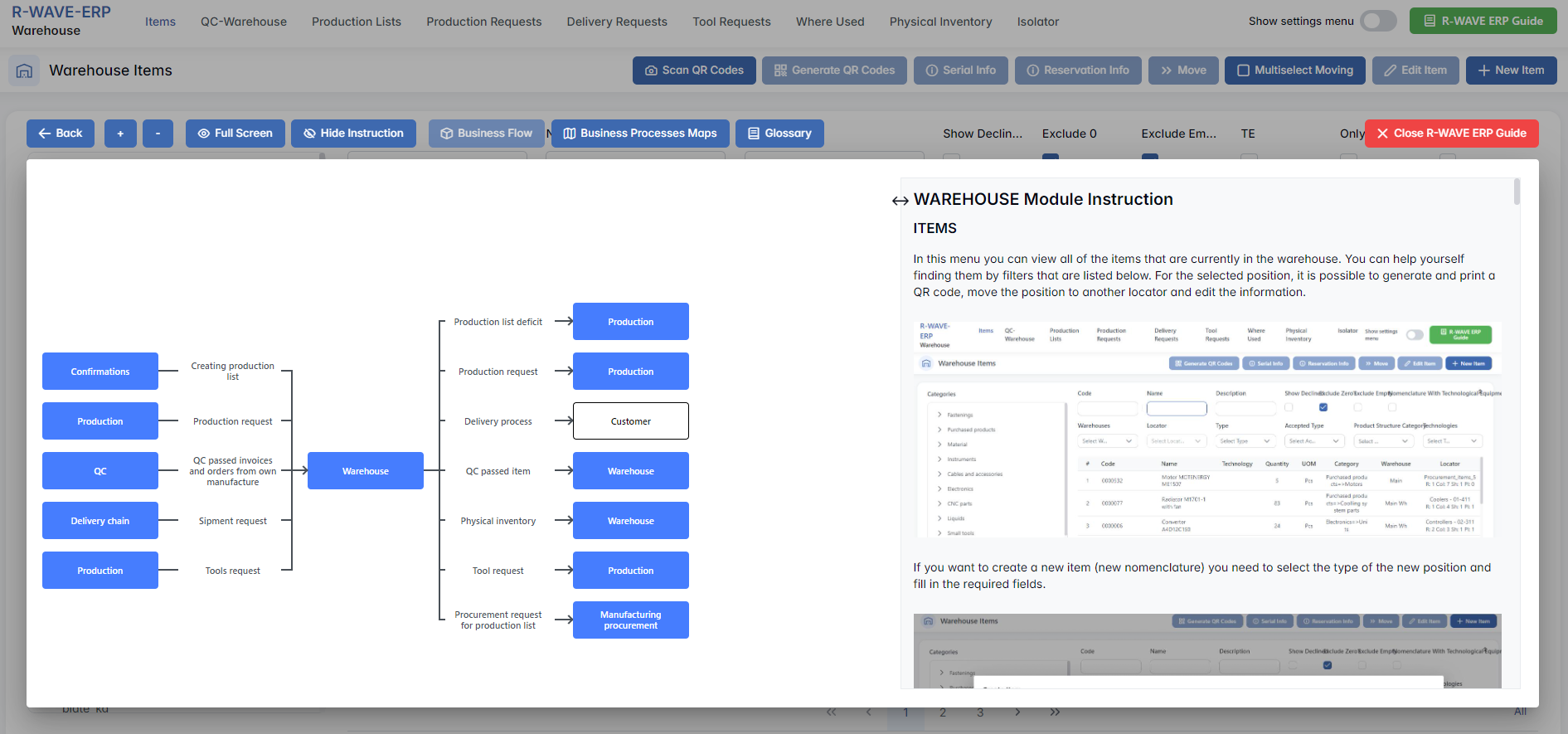This screenshot has height=734, width=1568.
Task: Enable Multiselect Moving checkbox button
Action: tap(1294, 70)
